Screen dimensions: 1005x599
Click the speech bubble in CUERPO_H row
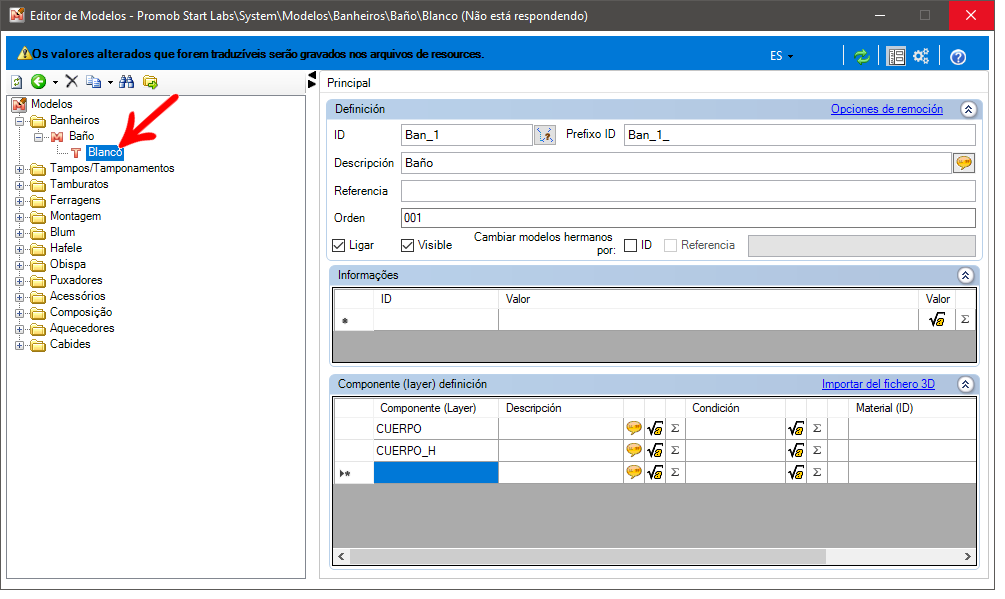(x=634, y=450)
